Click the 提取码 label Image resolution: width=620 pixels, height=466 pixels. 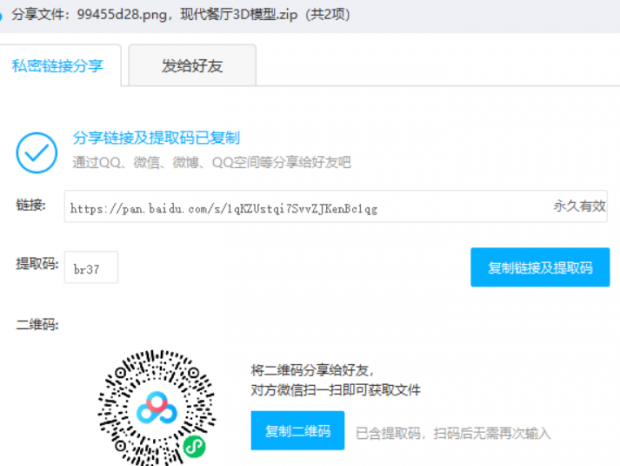[37, 264]
